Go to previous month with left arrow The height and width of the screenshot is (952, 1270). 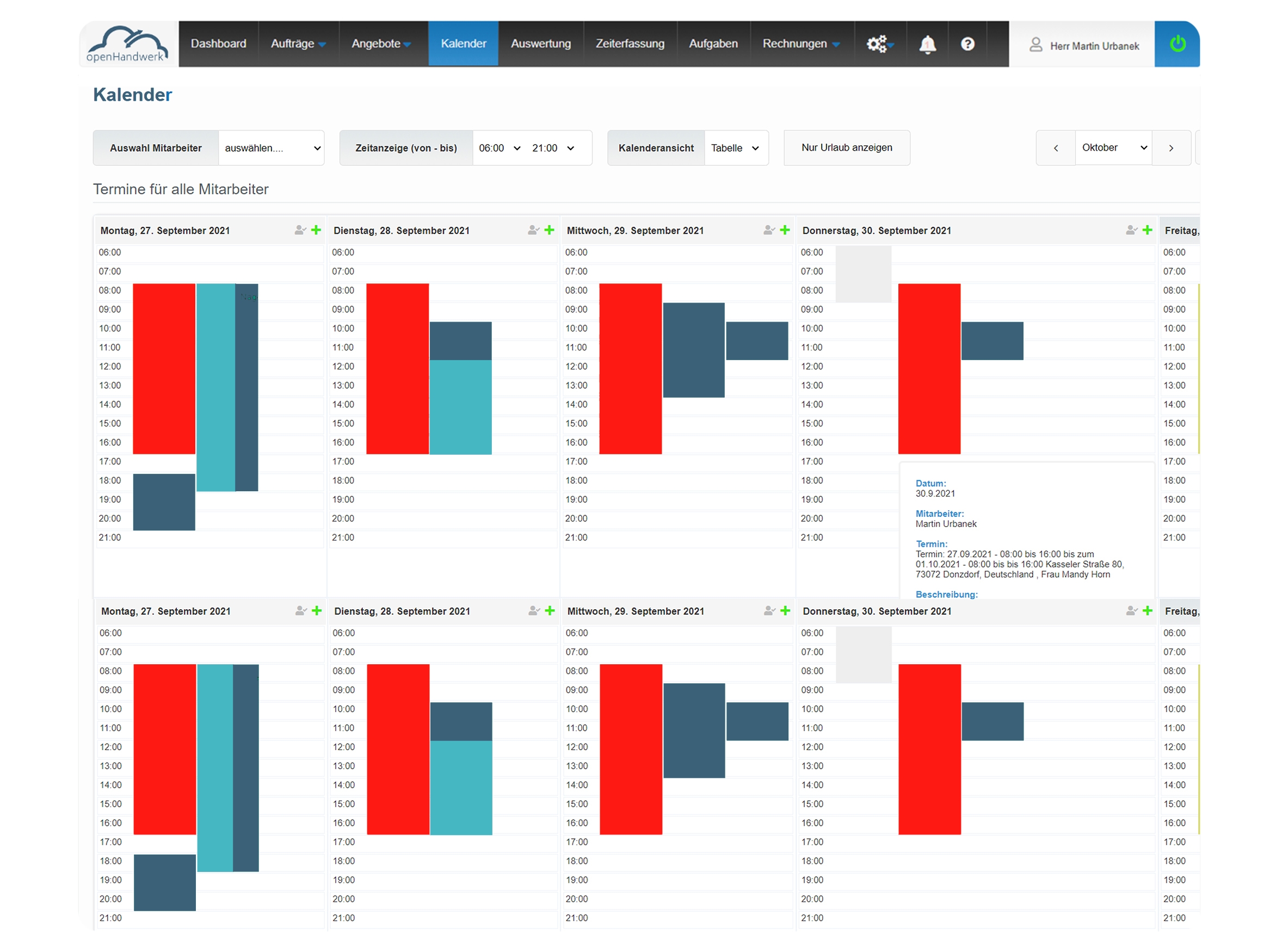click(x=1055, y=148)
